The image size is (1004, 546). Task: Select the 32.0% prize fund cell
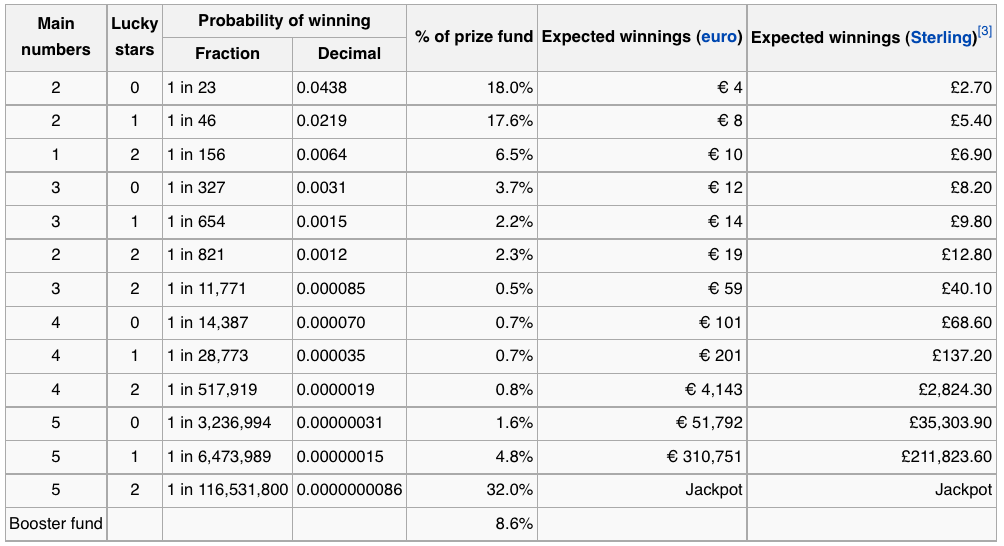(x=472, y=490)
